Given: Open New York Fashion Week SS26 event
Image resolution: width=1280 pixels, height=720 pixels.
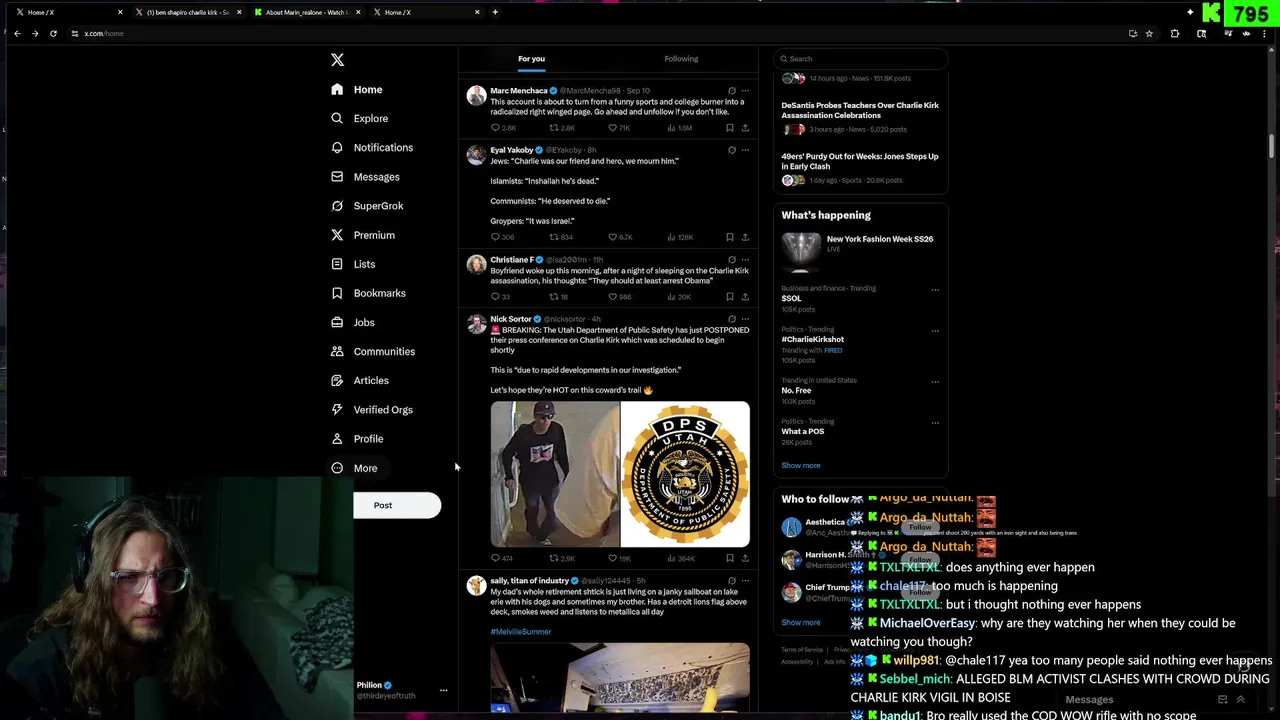Looking at the screenshot, I should click(859, 250).
